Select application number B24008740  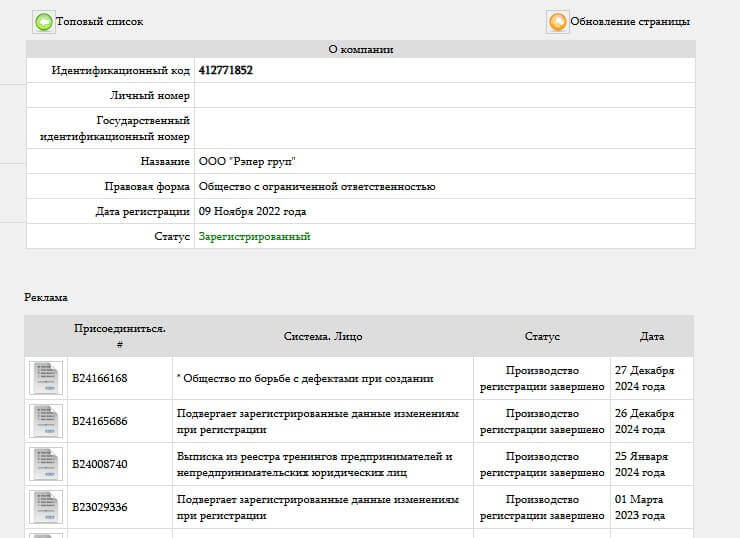[100, 464]
